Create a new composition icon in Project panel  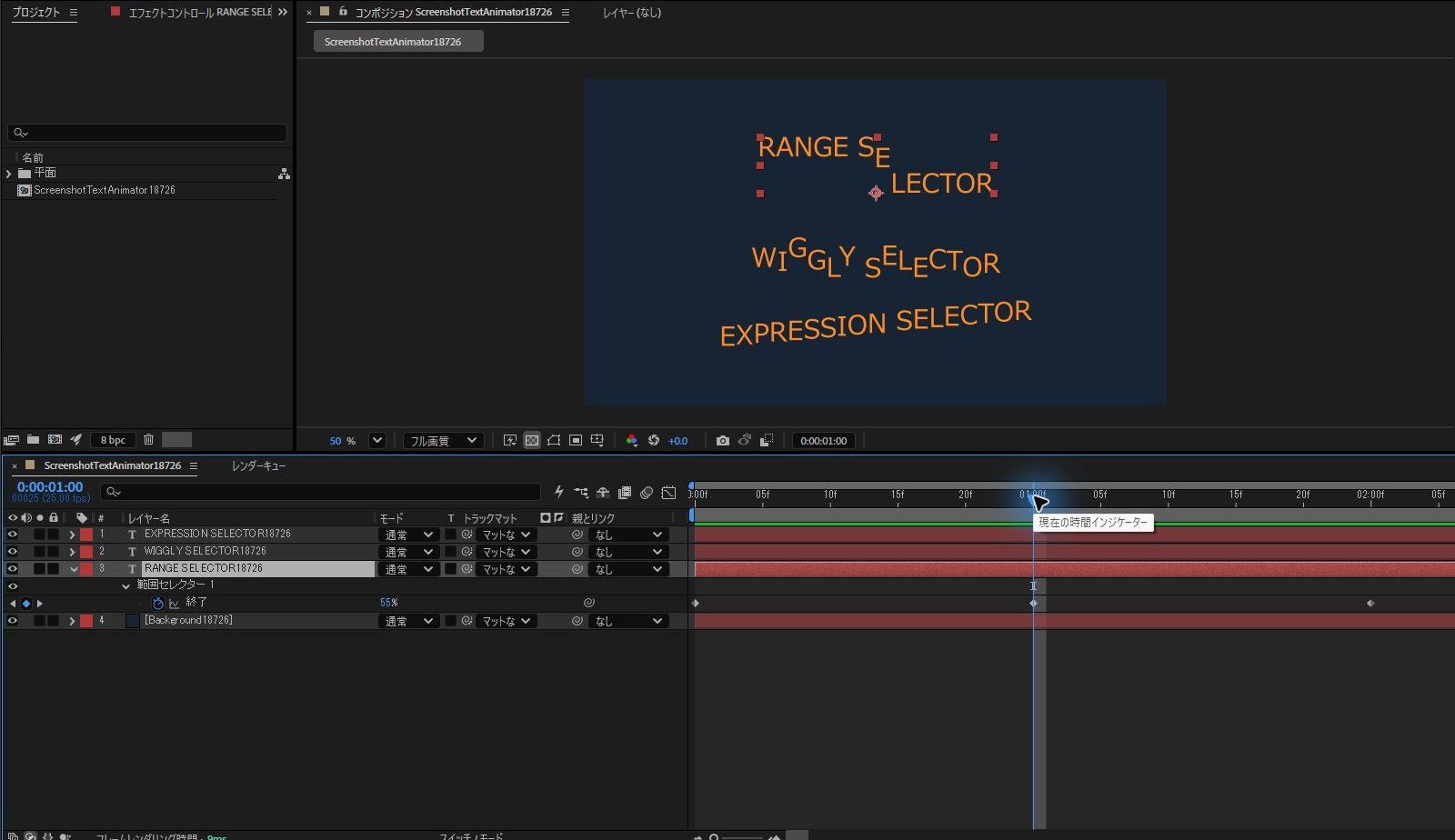(x=55, y=439)
